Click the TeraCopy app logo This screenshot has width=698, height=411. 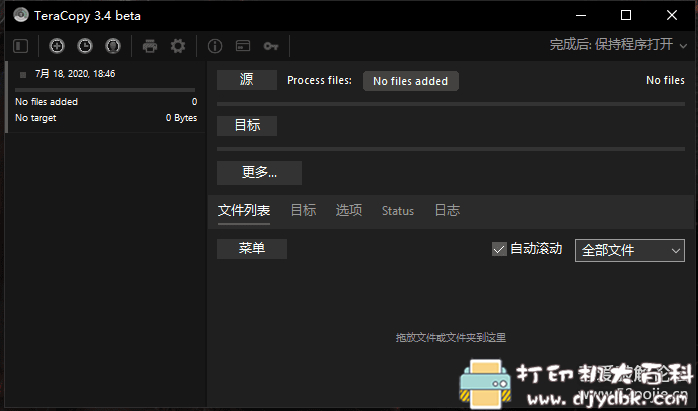tap(21, 15)
